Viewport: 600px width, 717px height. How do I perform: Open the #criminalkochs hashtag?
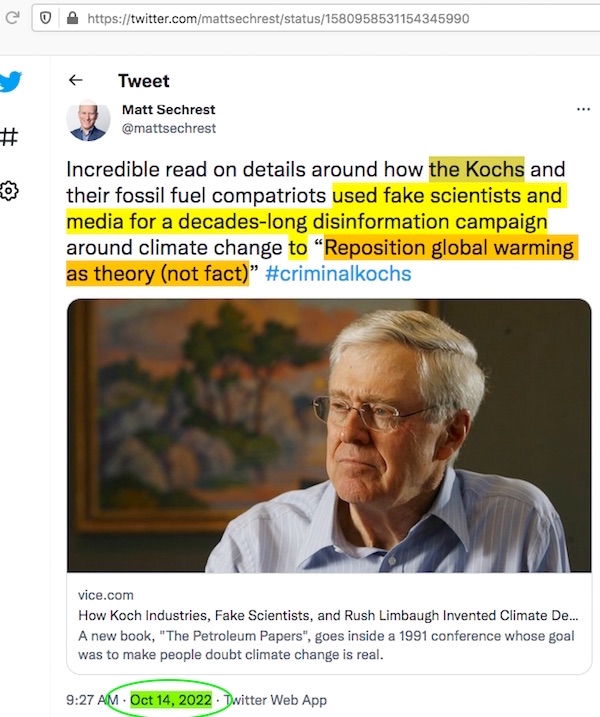click(x=338, y=273)
